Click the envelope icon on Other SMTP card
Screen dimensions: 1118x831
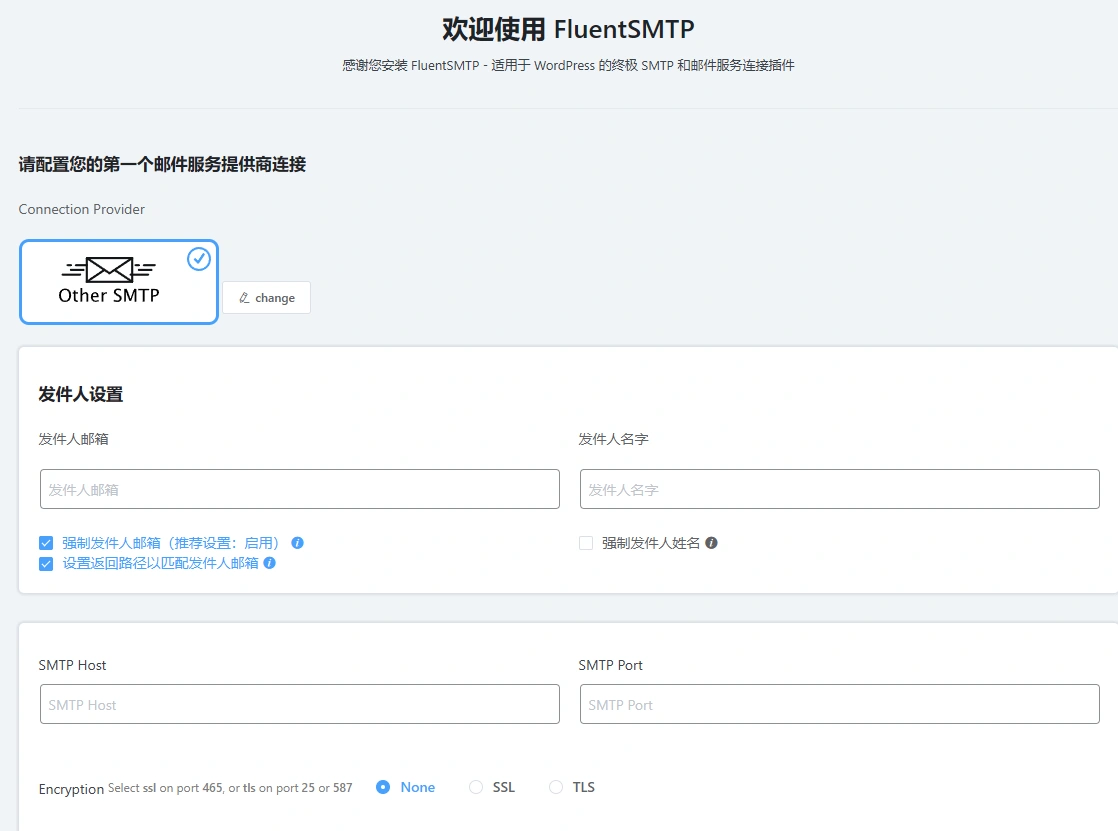[108, 268]
